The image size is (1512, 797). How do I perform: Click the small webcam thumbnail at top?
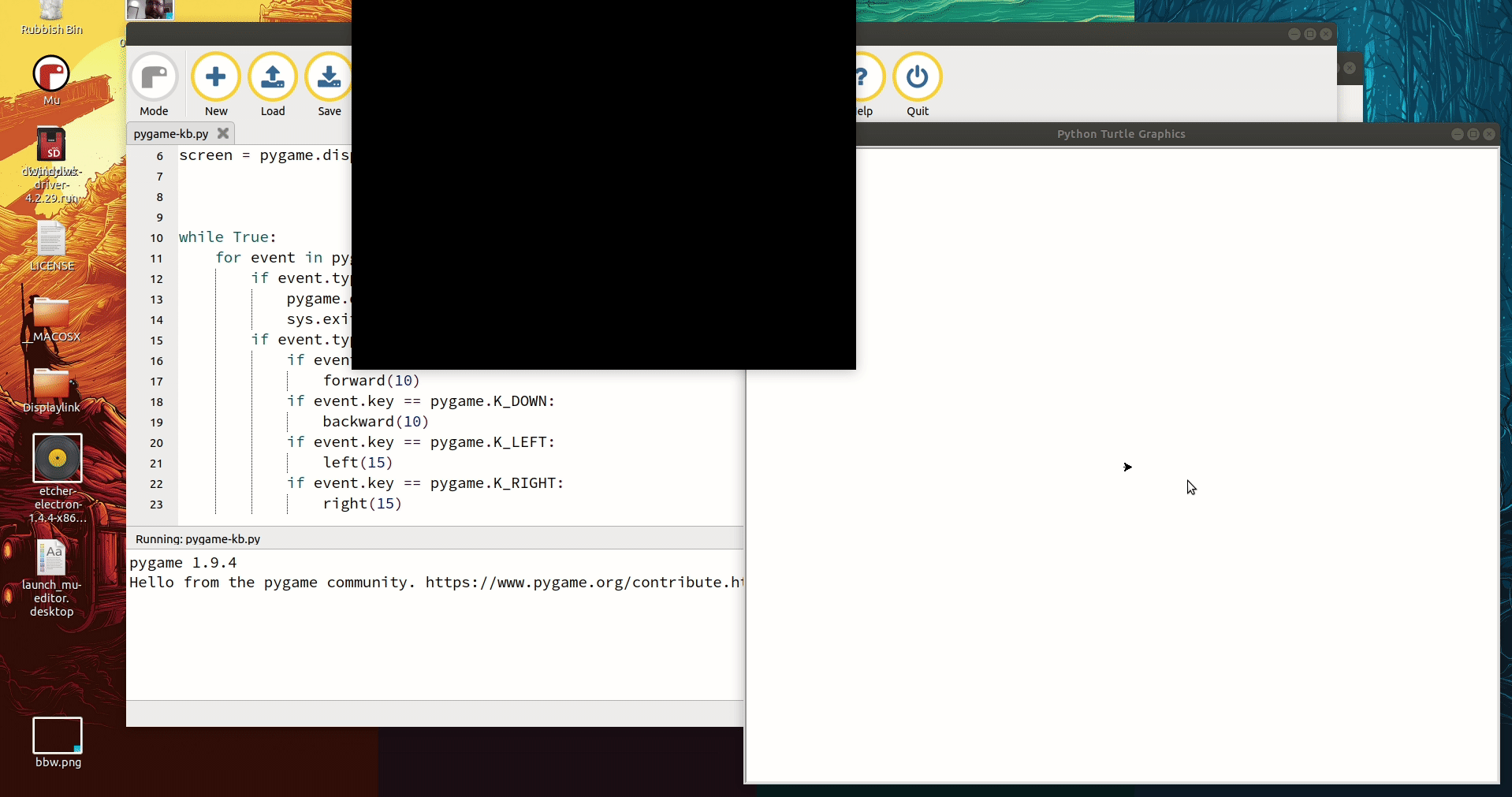(x=150, y=9)
